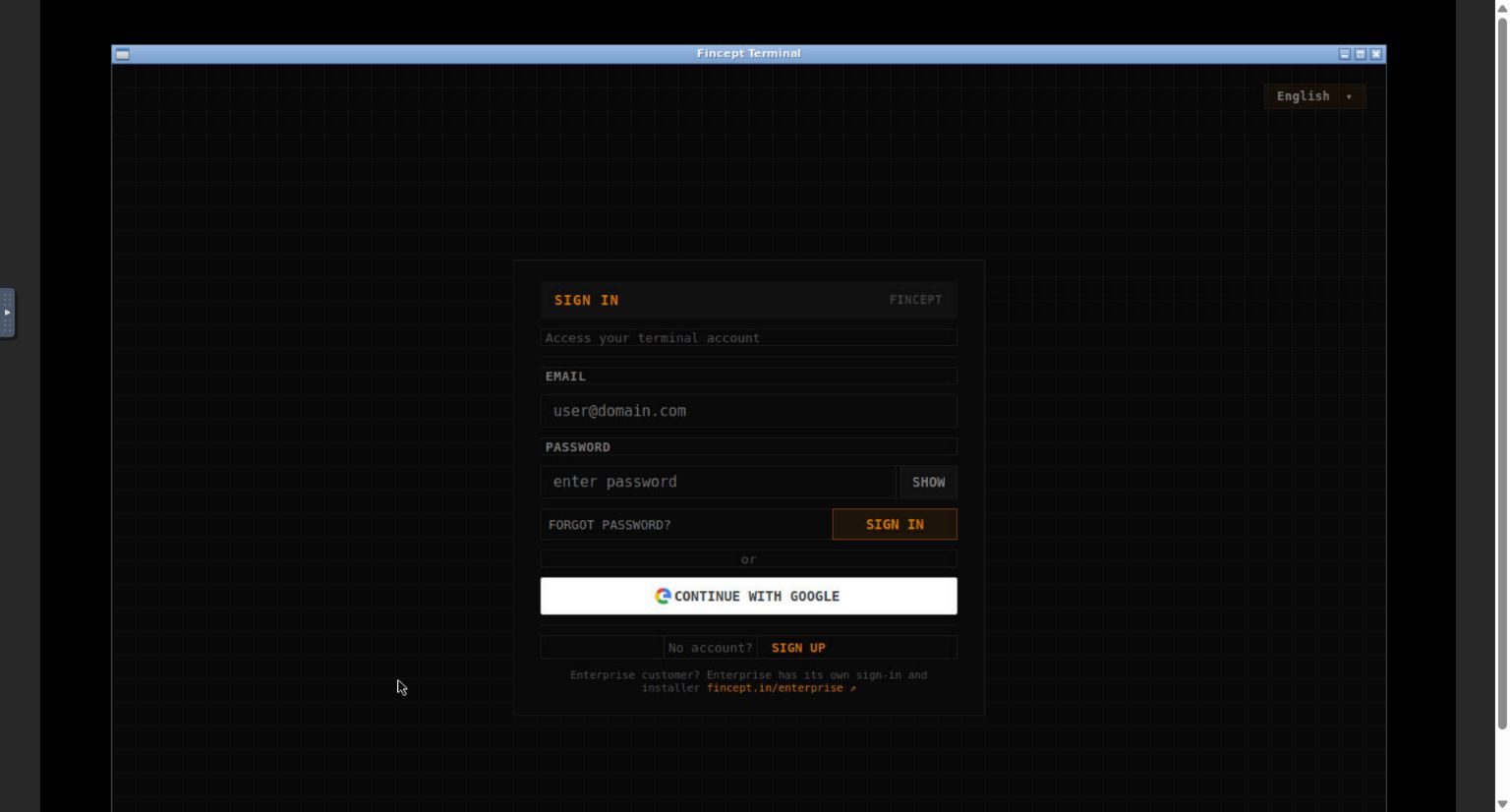1510x812 pixels.
Task: Click the 'FINCEPT' label in the form header
Action: (x=915, y=300)
